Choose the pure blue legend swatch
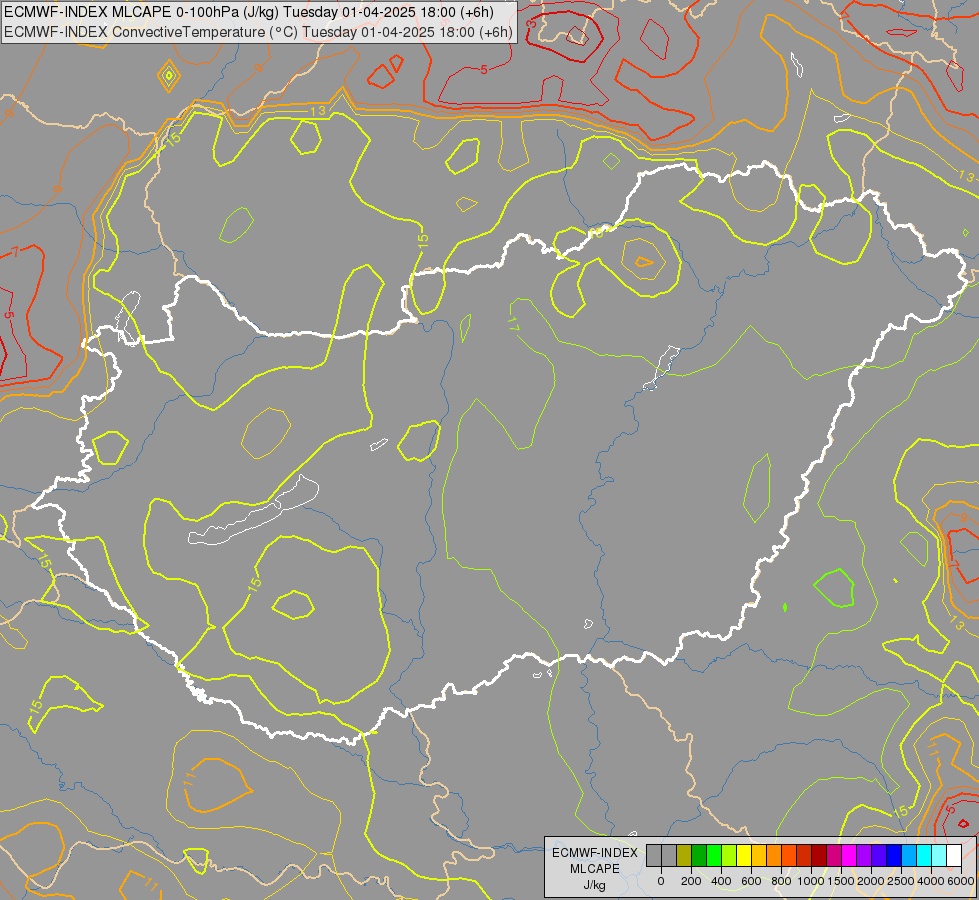 click(x=895, y=855)
